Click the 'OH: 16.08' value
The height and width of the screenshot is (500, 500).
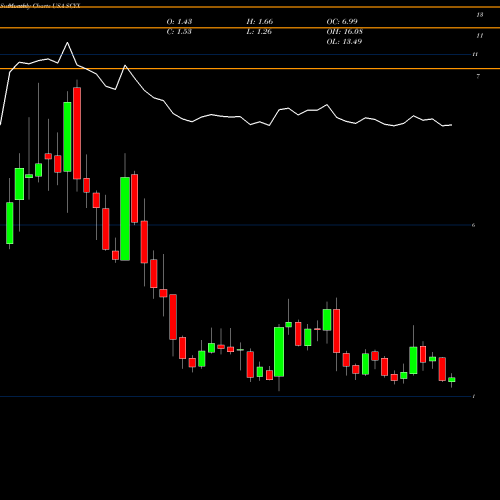coord(344,32)
